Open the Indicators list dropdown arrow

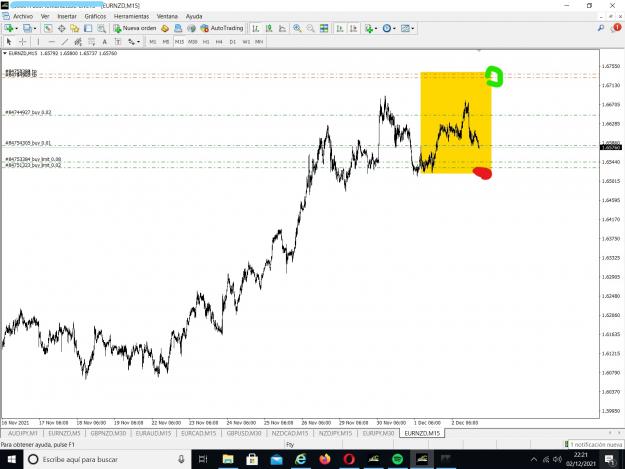click(376, 28)
